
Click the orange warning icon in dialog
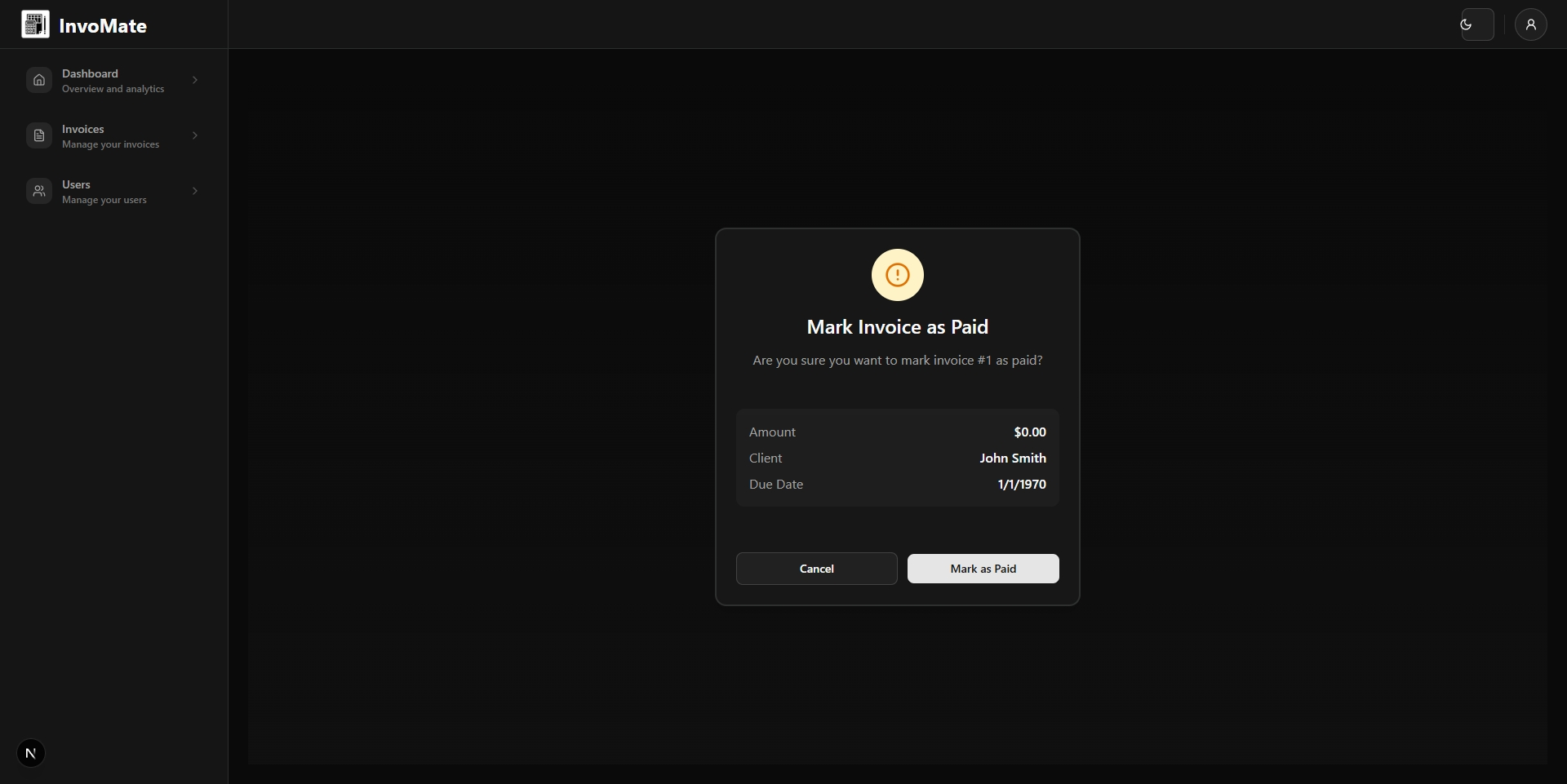897,275
